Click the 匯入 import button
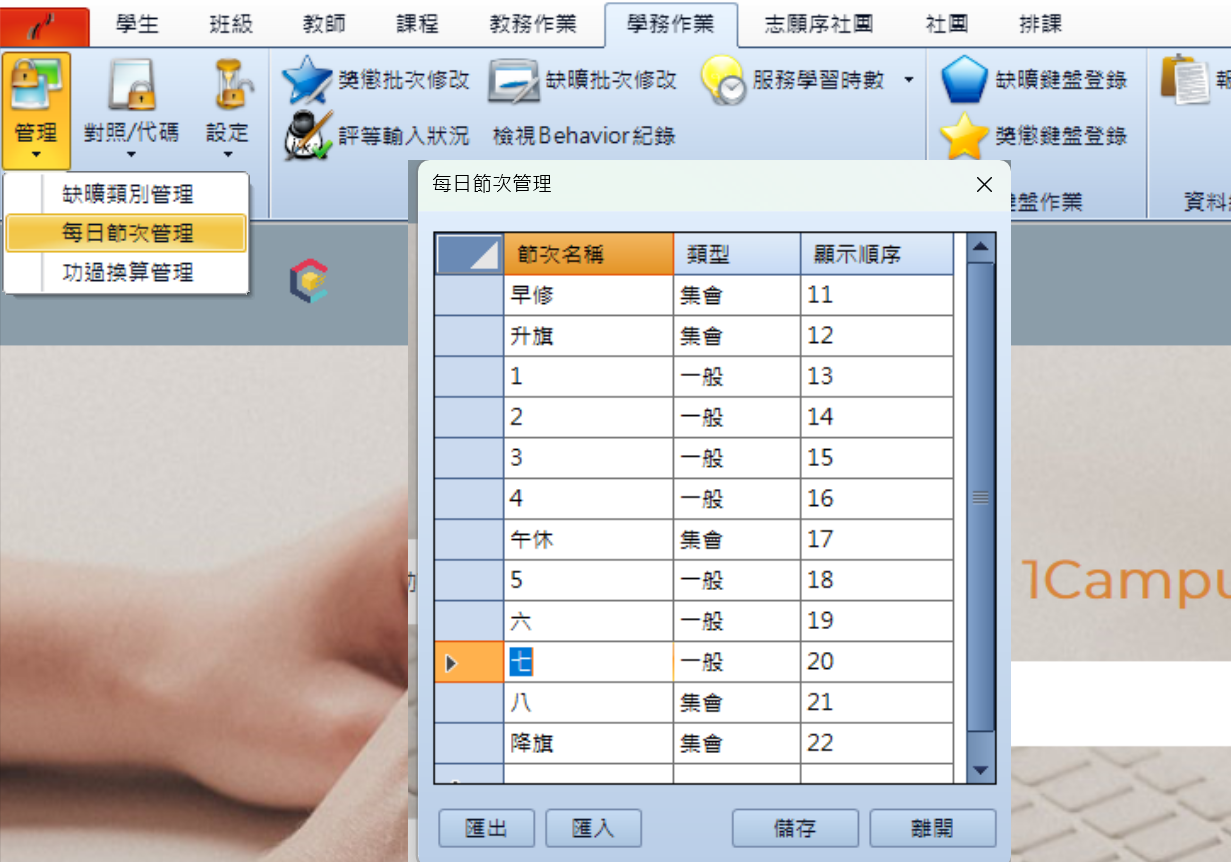The height and width of the screenshot is (862, 1231). click(x=593, y=828)
